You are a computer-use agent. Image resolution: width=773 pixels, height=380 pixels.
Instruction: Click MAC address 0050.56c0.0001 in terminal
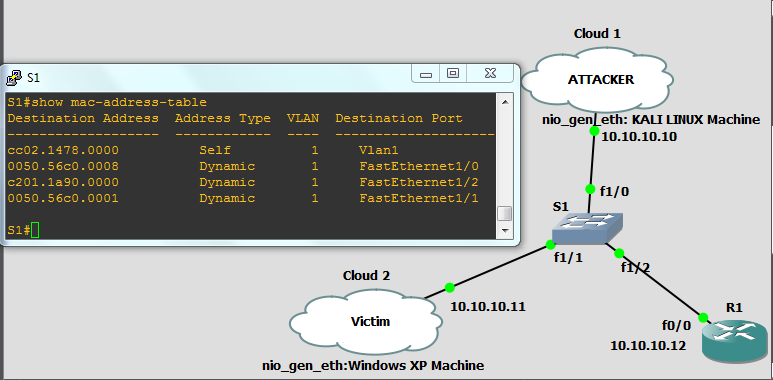(63, 198)
